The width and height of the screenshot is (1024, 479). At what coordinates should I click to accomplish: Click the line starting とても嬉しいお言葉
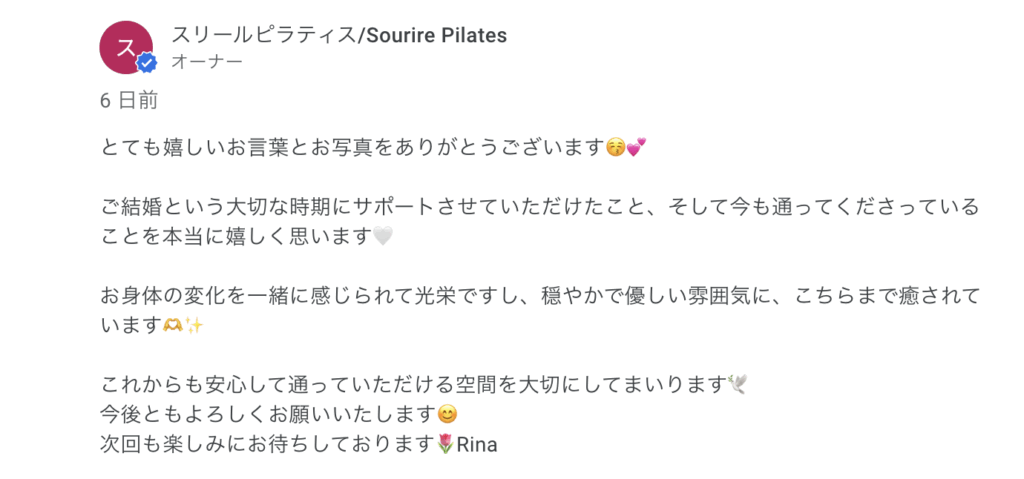pos(352,147)
